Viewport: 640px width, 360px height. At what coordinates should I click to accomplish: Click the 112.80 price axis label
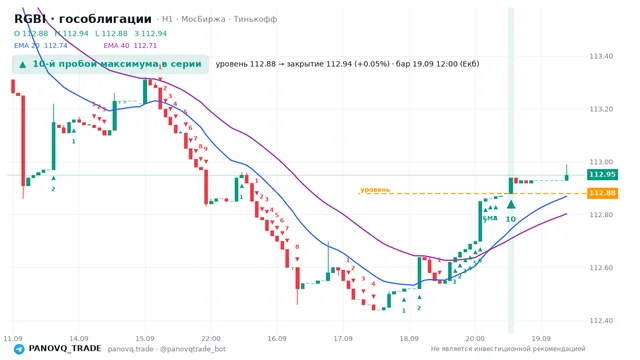click(601, 215)
